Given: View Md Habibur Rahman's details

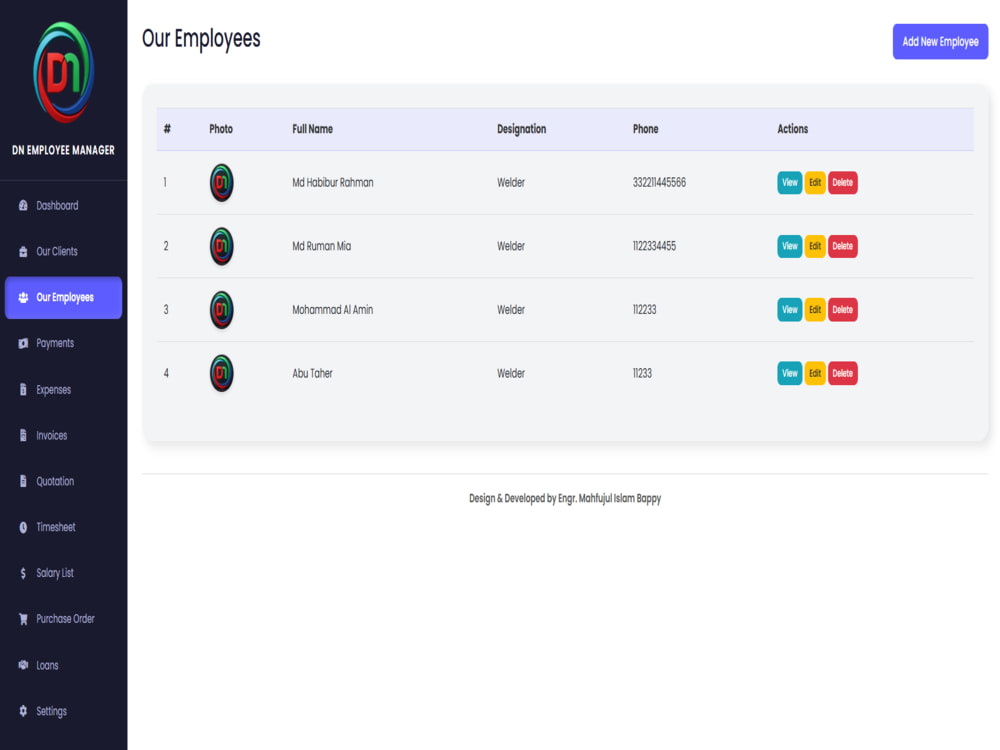Looking at the screenshot, I should [790, 182].
